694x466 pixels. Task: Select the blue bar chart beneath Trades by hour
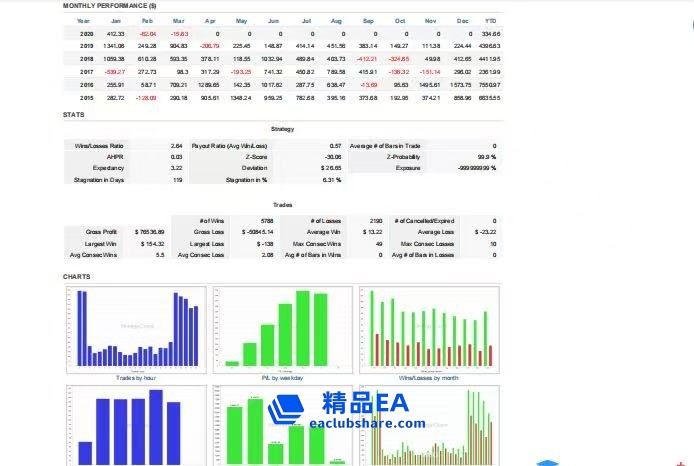(x=135, y=426)
